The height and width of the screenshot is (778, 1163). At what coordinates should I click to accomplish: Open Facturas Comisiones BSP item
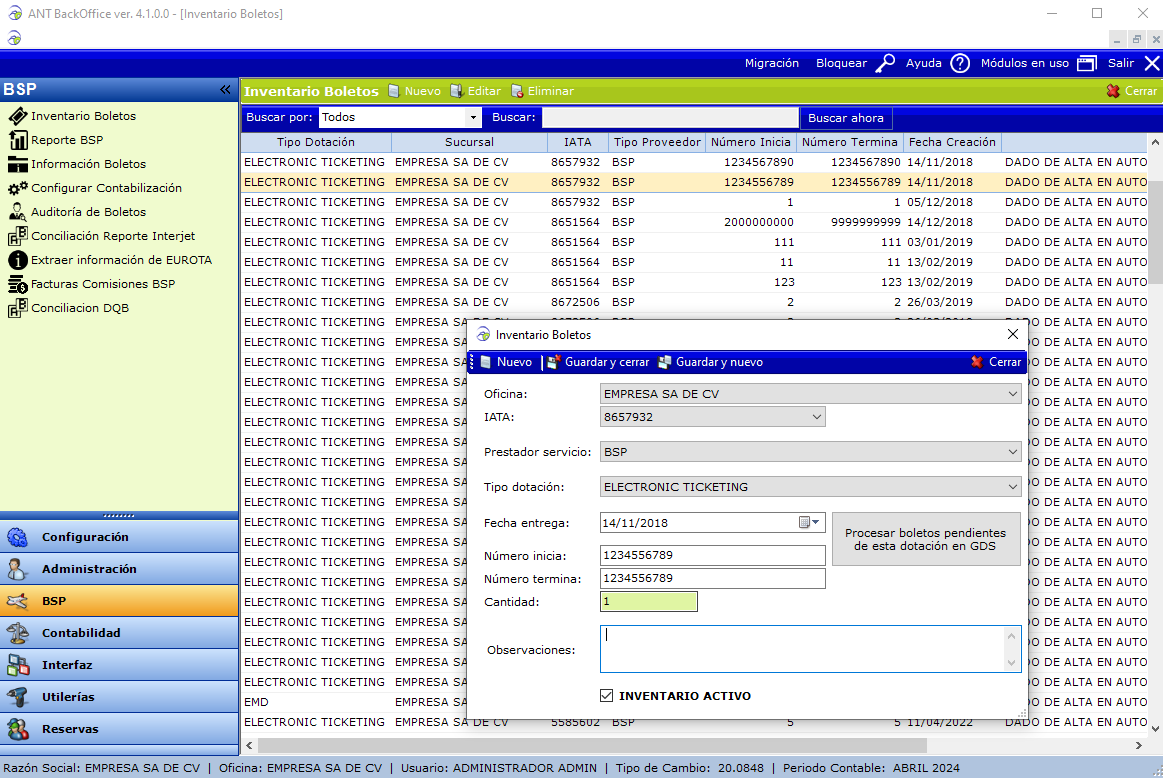[102, 284]
